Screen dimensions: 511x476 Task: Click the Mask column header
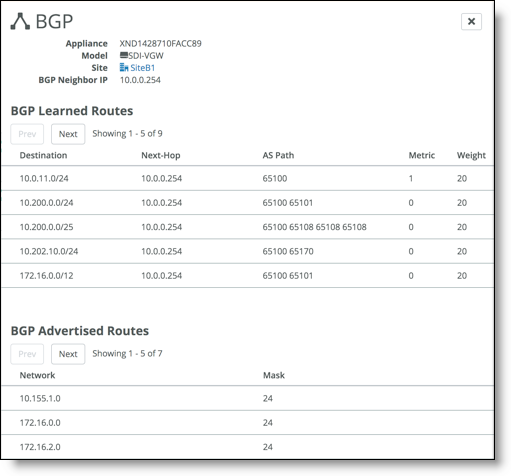click(x=274, y=375)
